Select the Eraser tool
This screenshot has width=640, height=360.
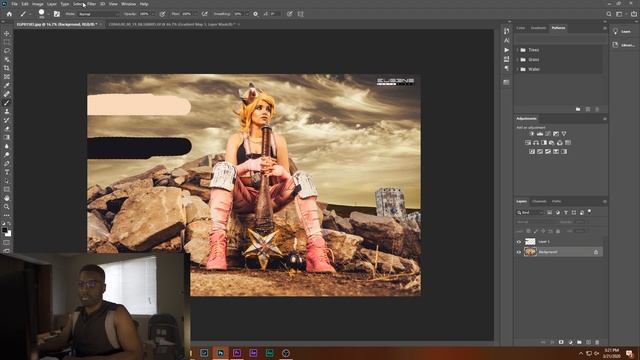point(7,129)
